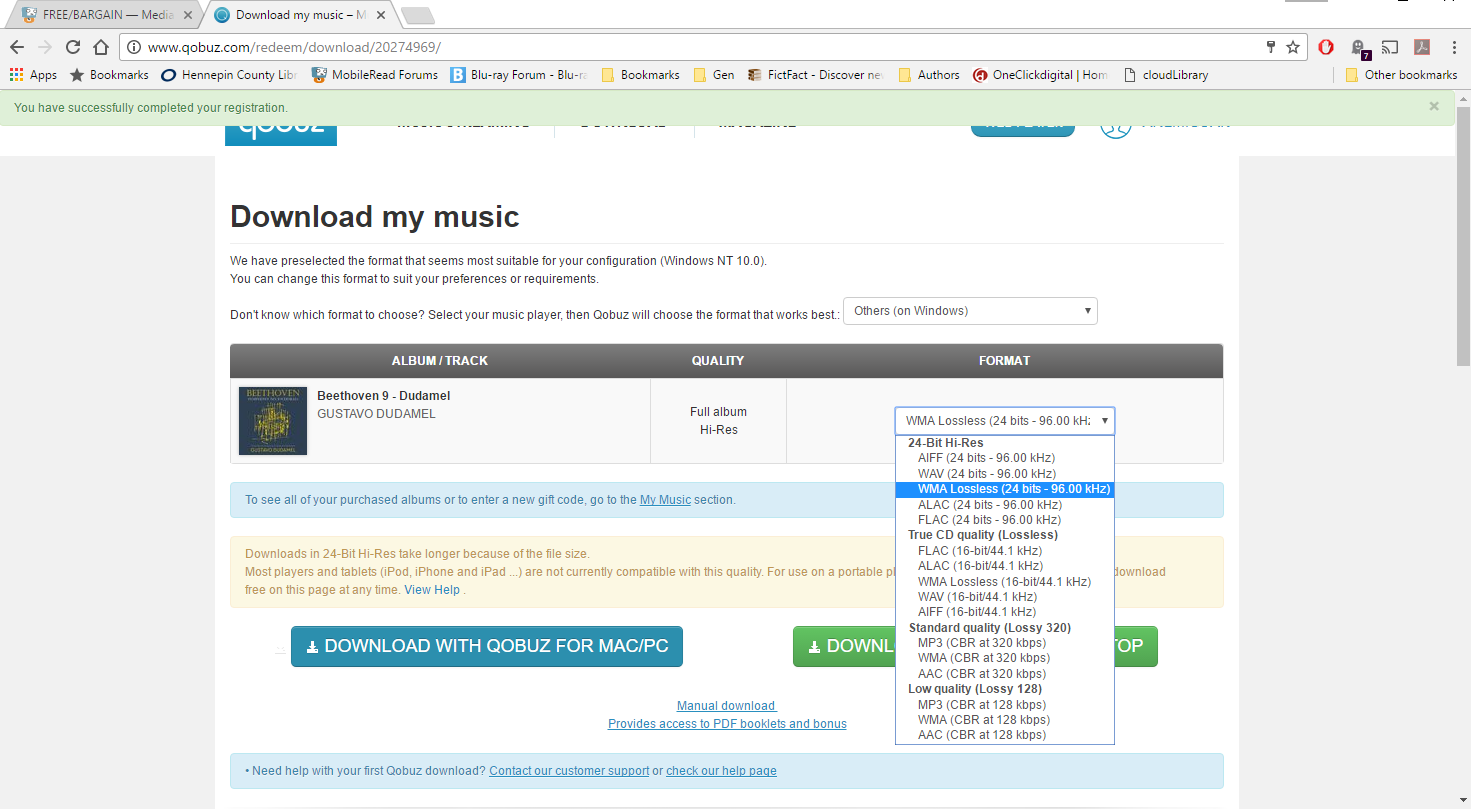Viewport: 1471px width, 809px height.
Task: Open the browser home page
Action: tap(100, 47)
